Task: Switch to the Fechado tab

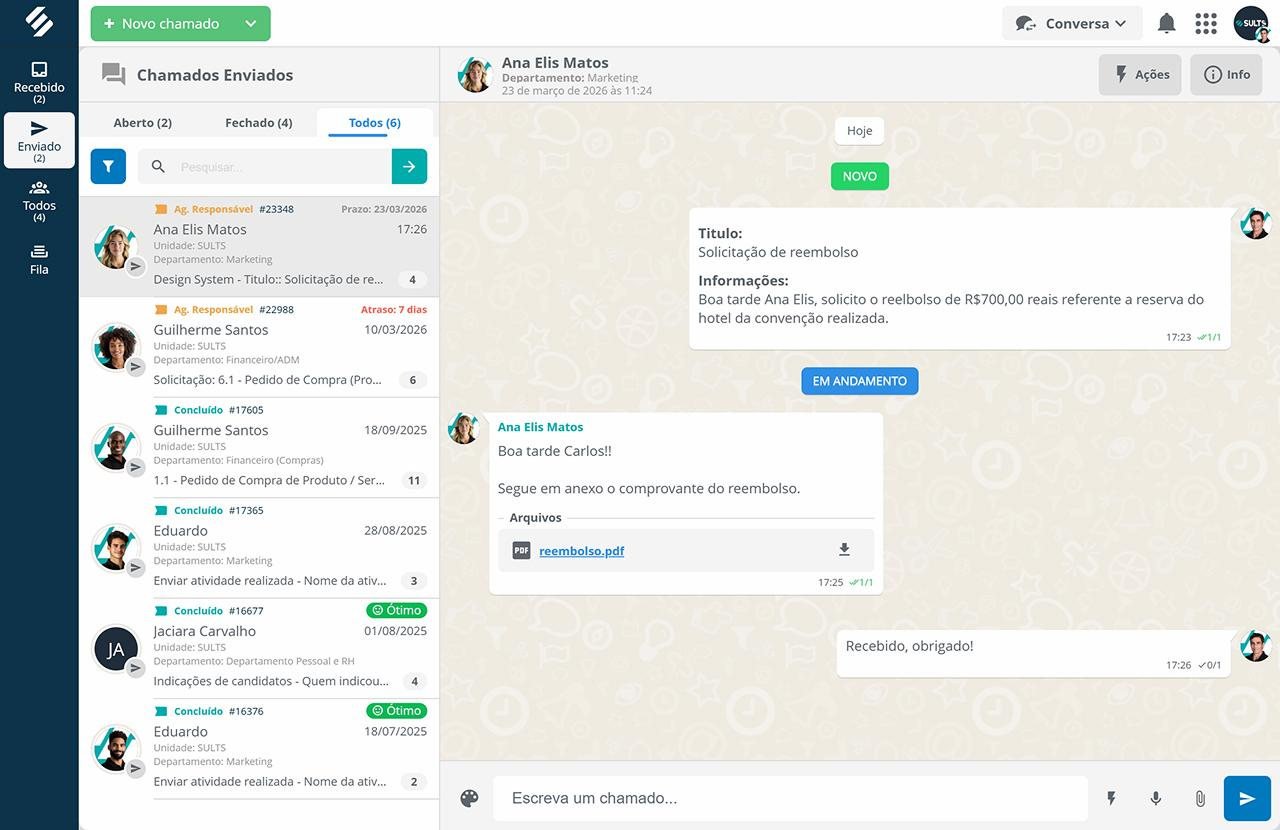Action: coord(258,122)
